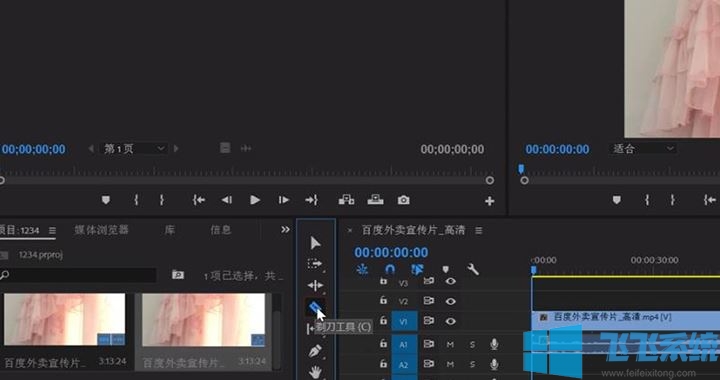Mark In point in Source monitor
Viewport: 720px width, 380px height.
click(136, 200)
